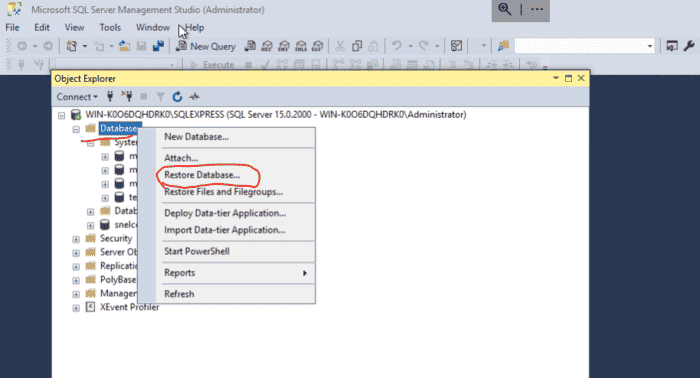Open the File menu
This screenshot has width=700, height=378.
point(12,27)
